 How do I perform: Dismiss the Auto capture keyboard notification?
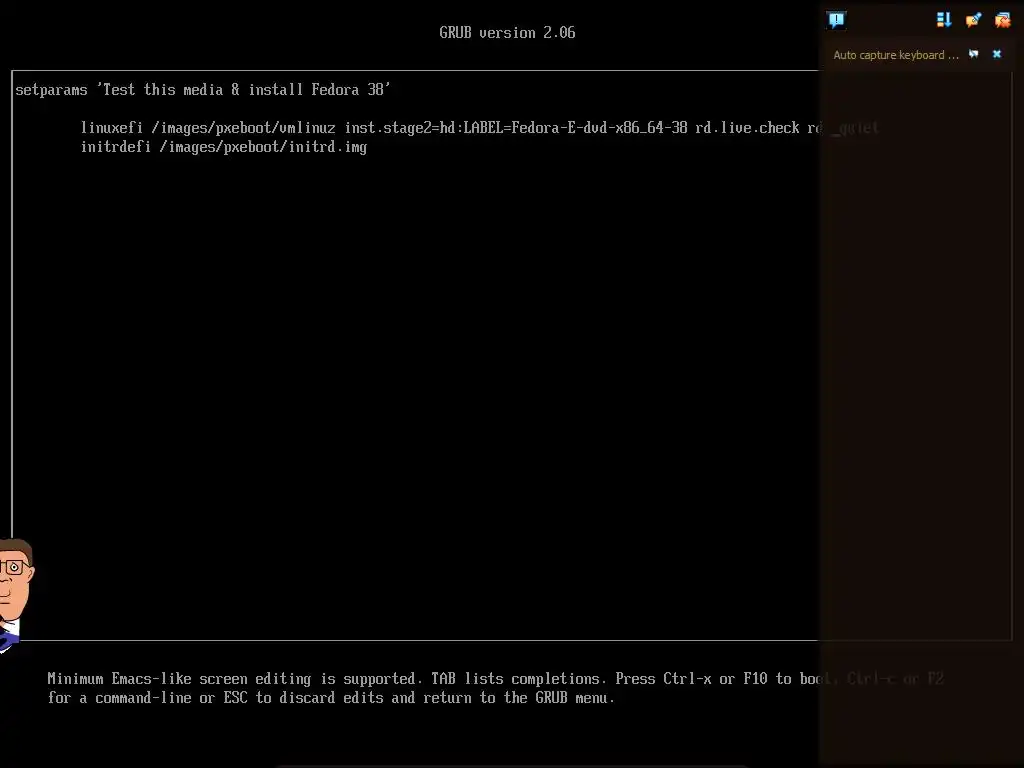coord(997,54)
